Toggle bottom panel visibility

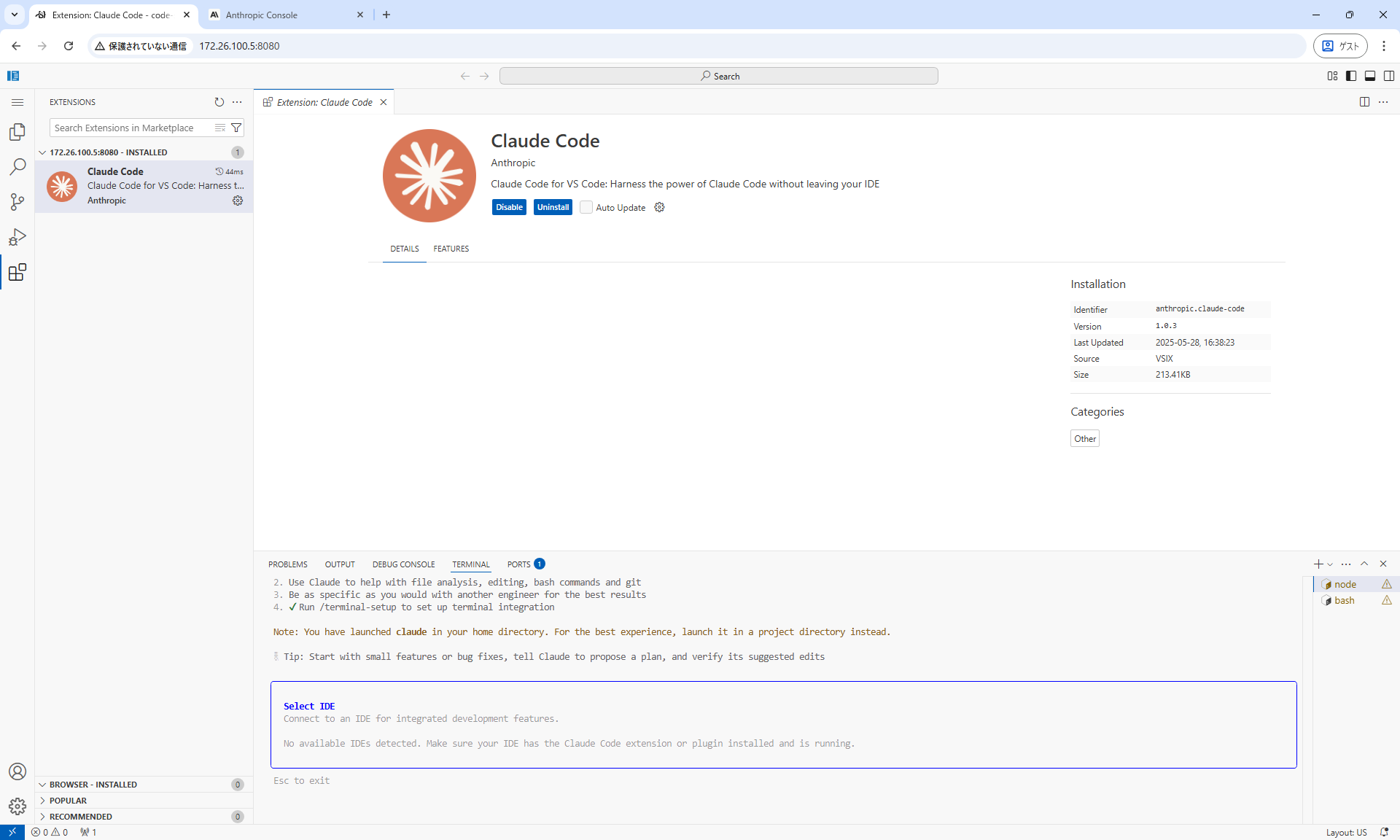click(x=1370, y=76)
